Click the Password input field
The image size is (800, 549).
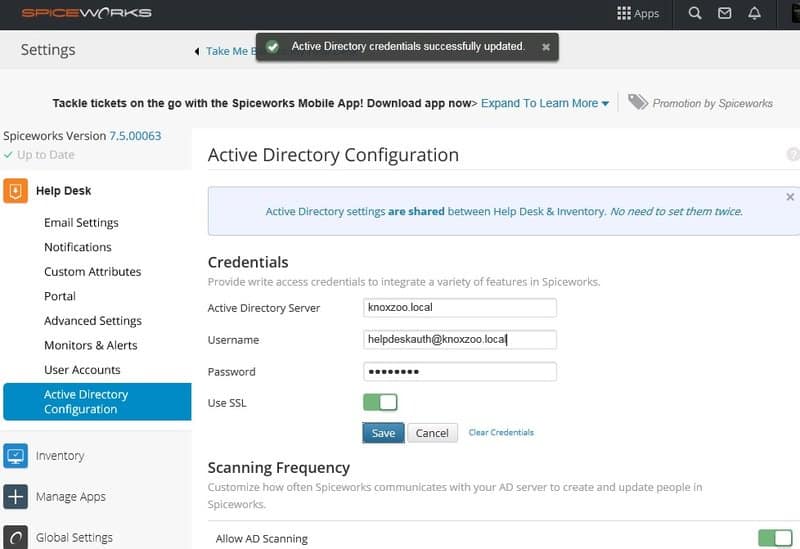tap(460, 371)
